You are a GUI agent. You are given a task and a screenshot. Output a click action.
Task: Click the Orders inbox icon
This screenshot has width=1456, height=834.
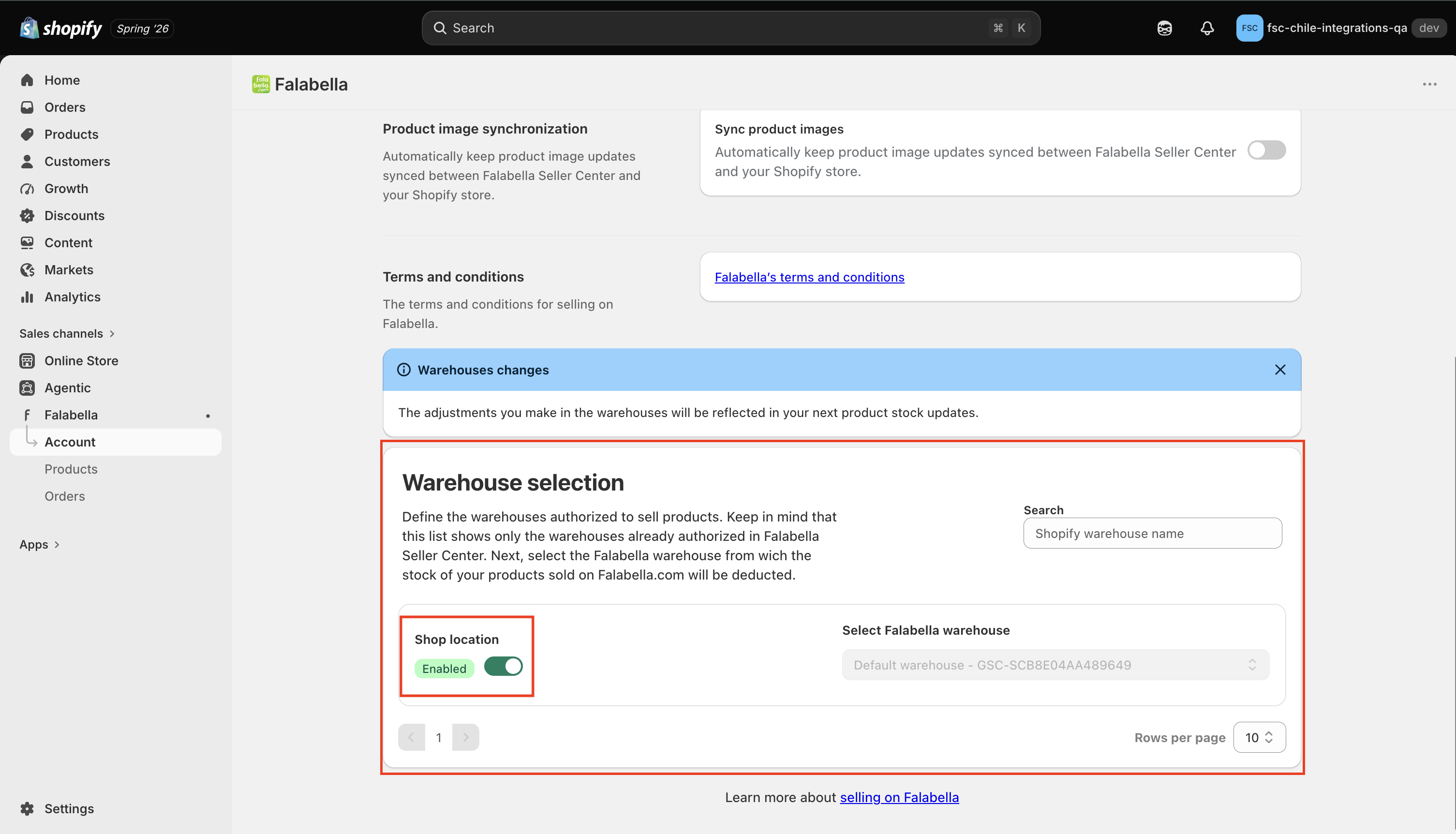[27, 107]
